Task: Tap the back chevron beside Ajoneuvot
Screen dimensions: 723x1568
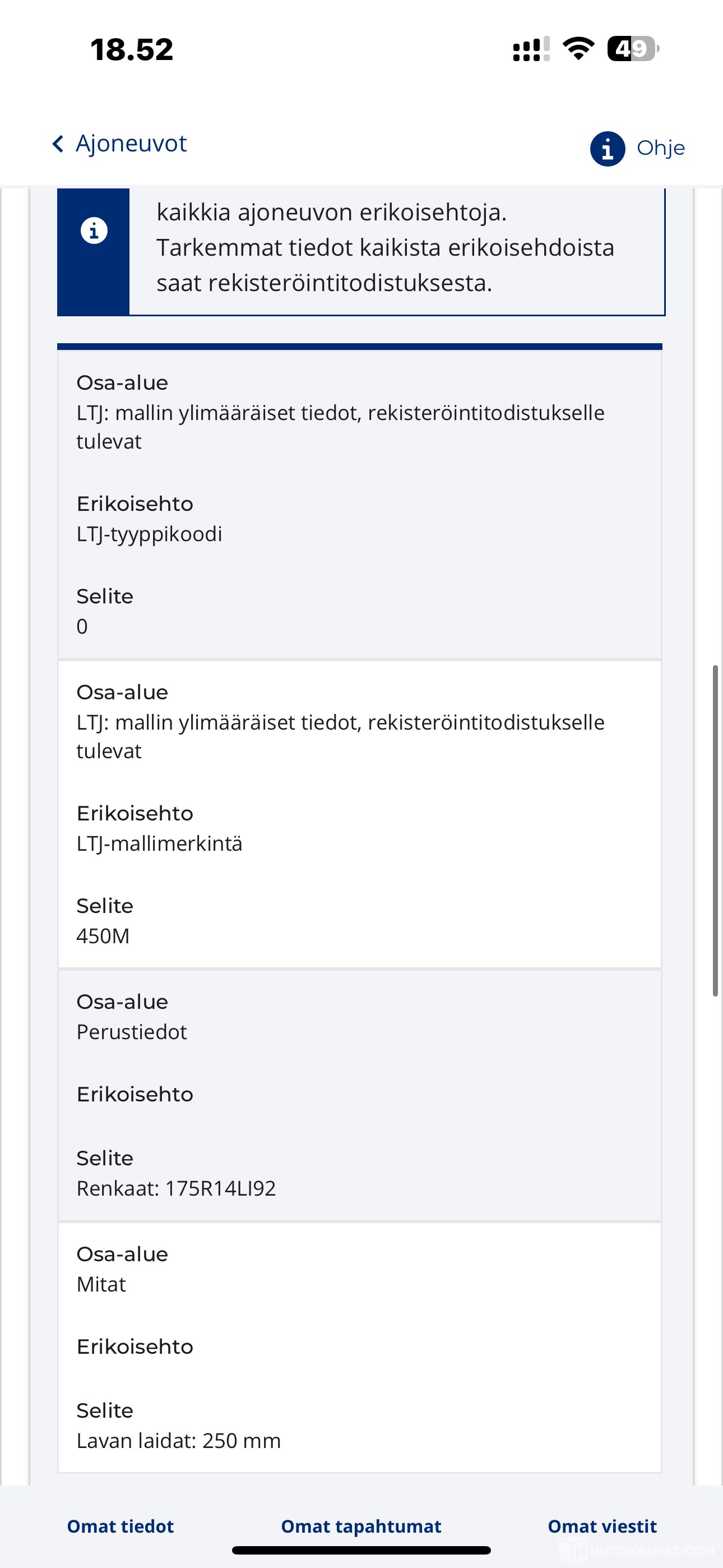Action: 58,144
